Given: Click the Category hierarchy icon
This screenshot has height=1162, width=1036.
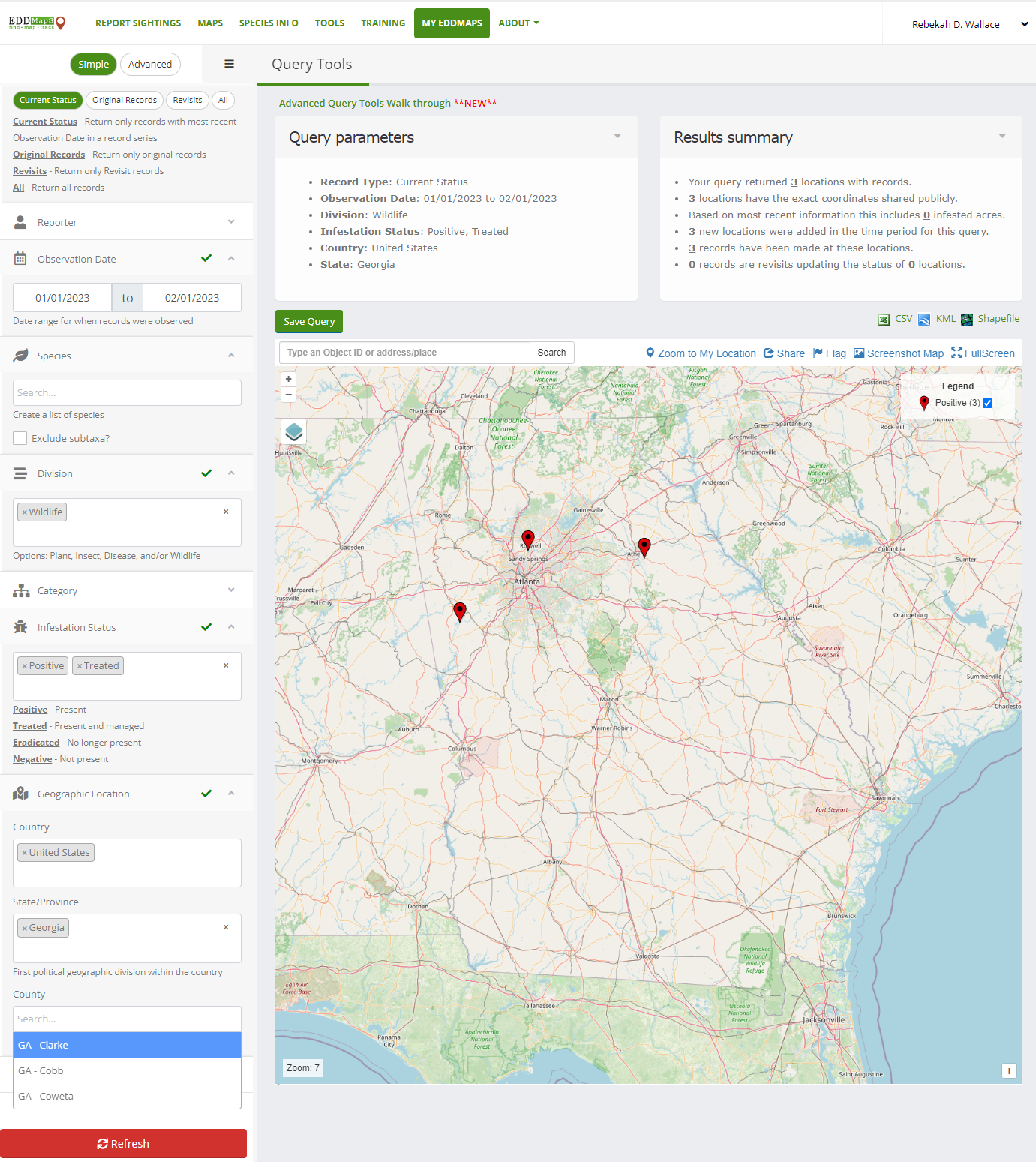Looking at the screenshot, I should pos(21,590).
